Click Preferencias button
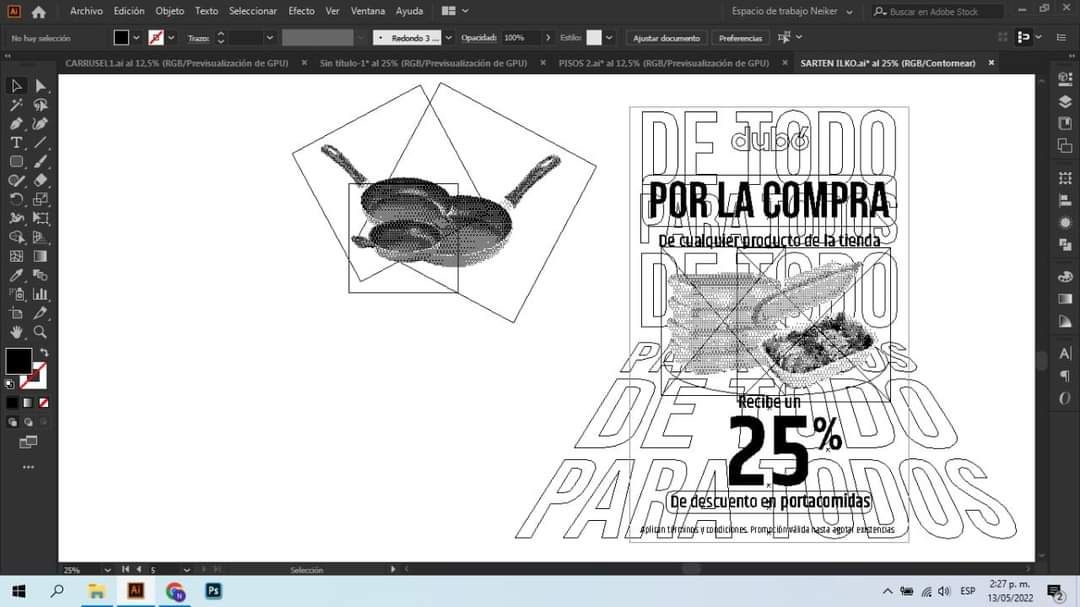Screen dimensions: 1080x607 tap(740, 38)
